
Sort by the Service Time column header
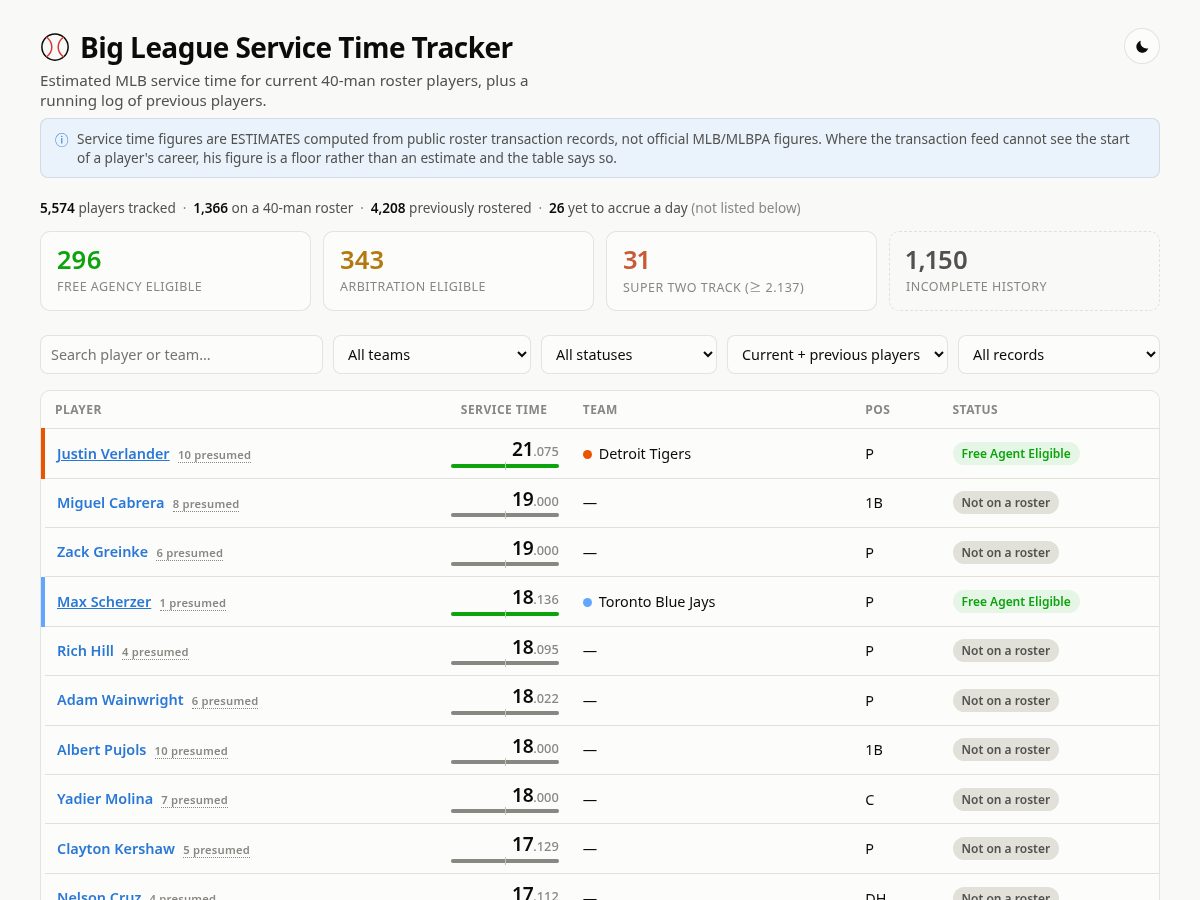(504, 410)
